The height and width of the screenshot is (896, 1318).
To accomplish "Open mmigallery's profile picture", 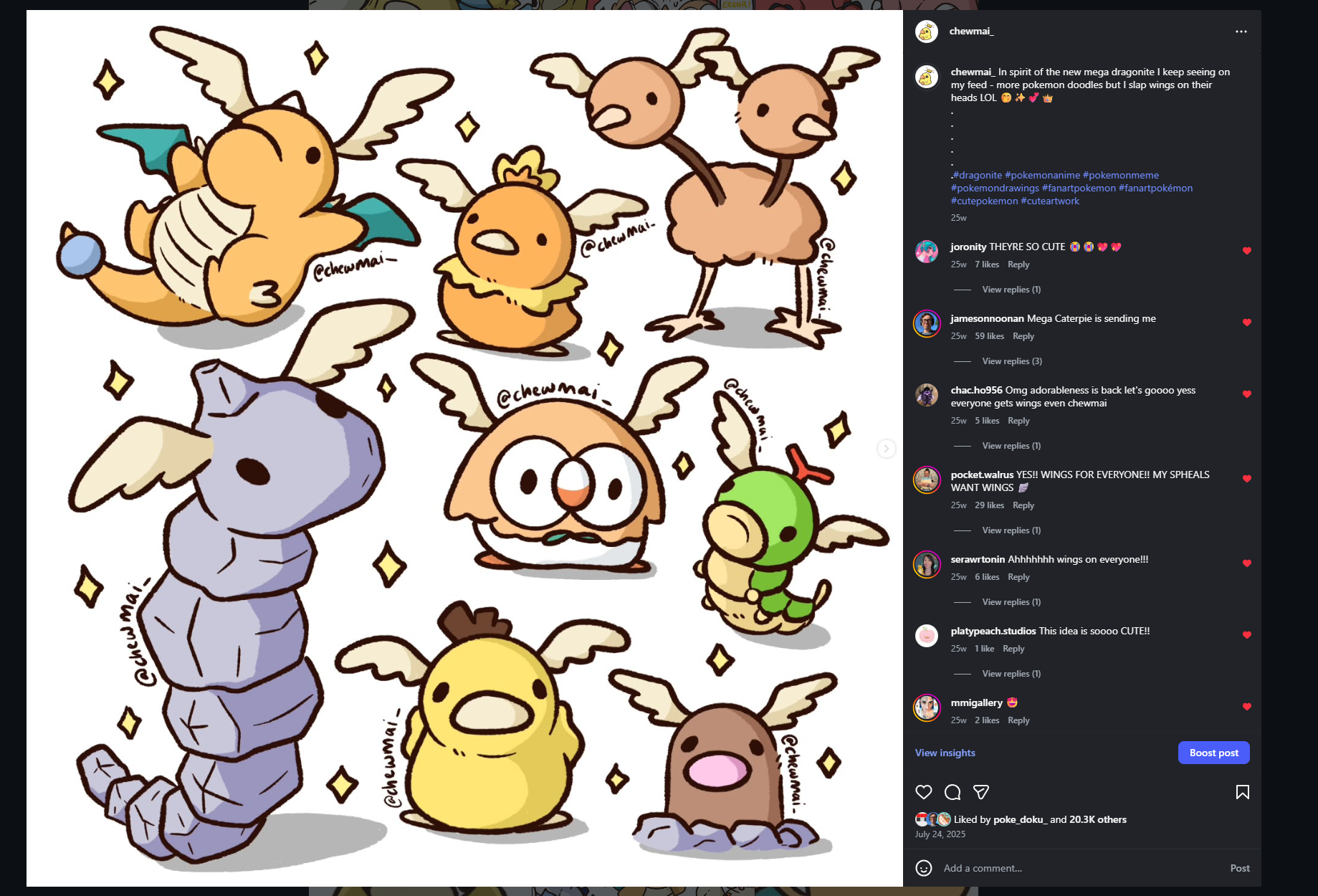I will click(927, 707).
